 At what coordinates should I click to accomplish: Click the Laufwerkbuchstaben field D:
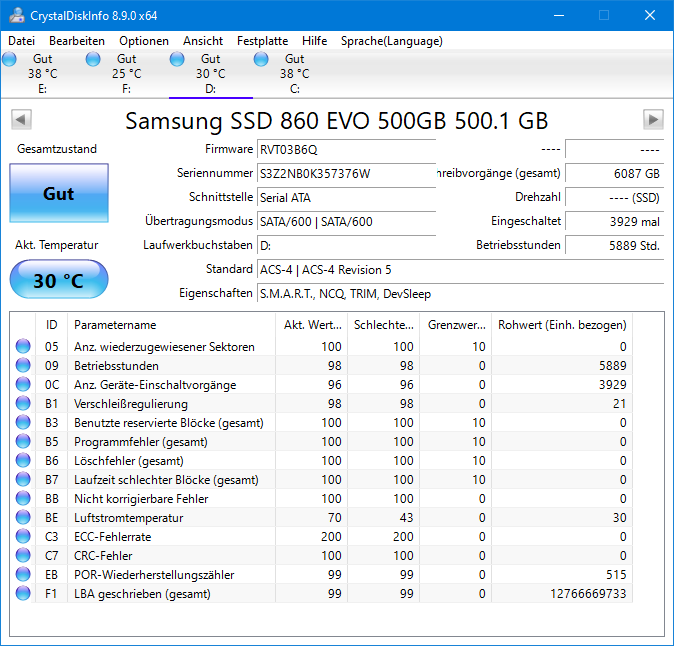click(346, 245)
